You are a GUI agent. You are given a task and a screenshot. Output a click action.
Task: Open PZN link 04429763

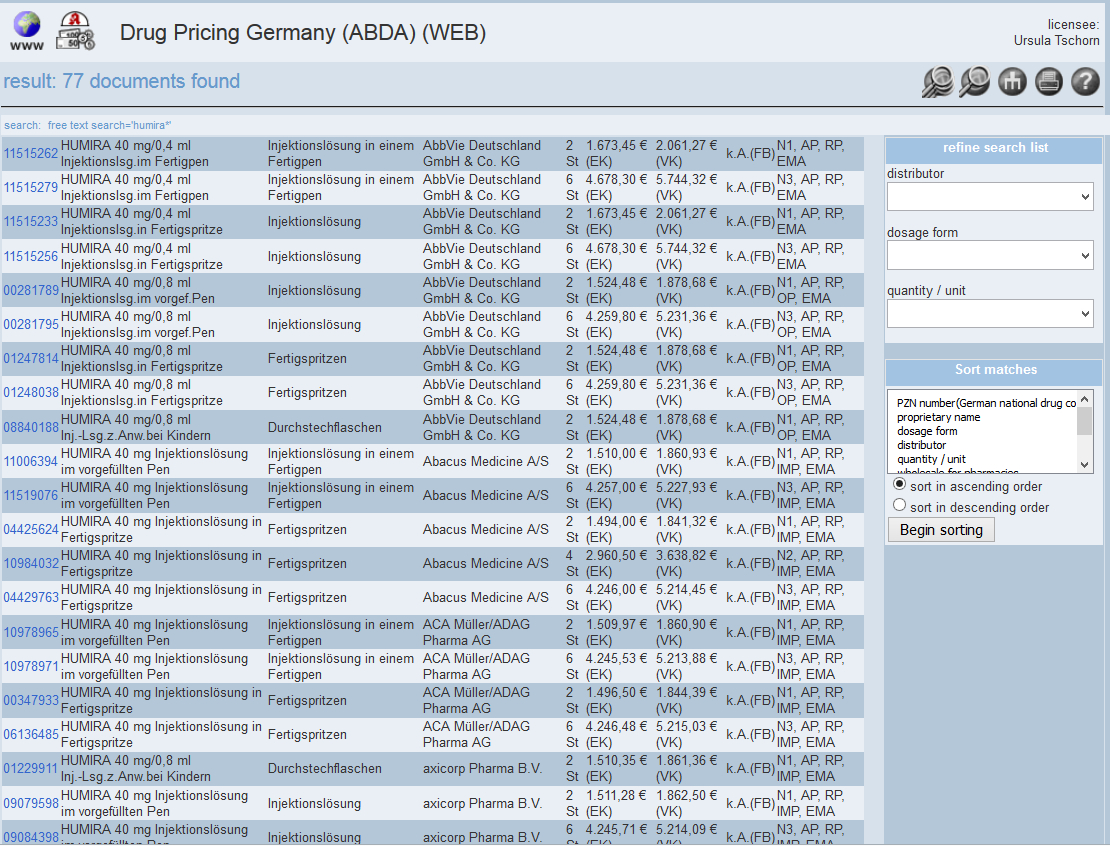(x=30, y=598)
